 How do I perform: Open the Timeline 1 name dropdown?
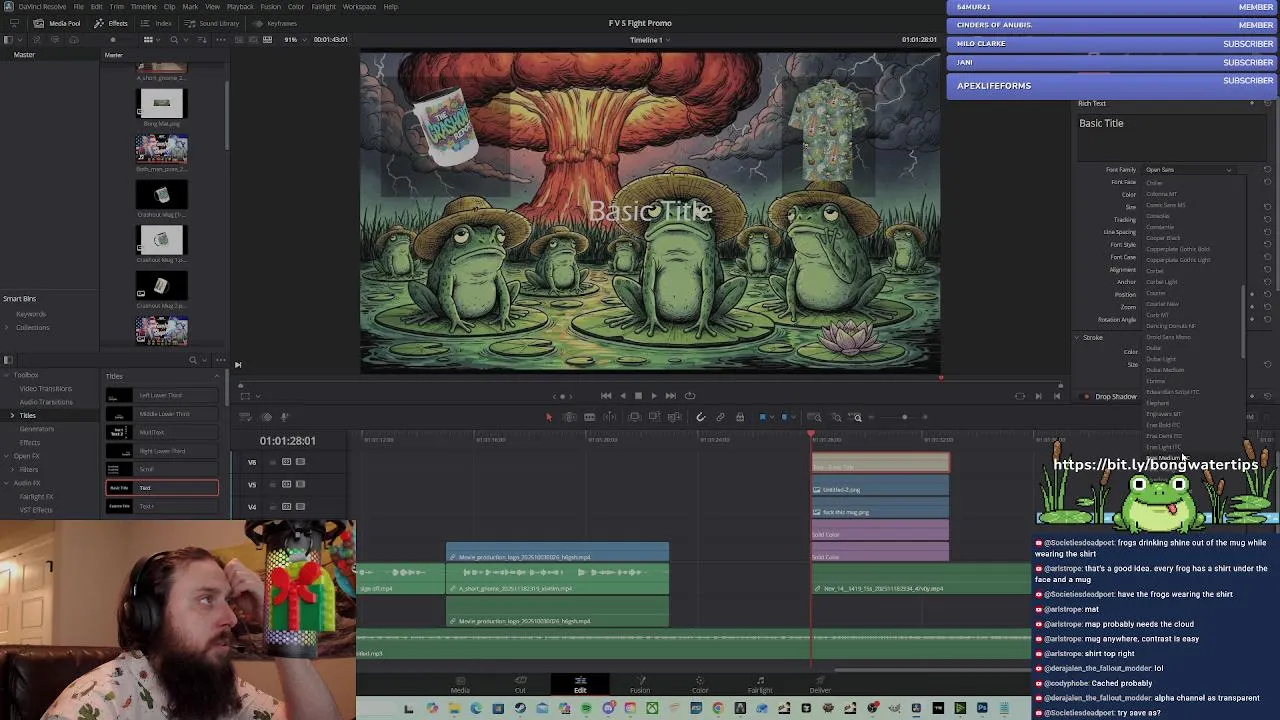point(649,40)
